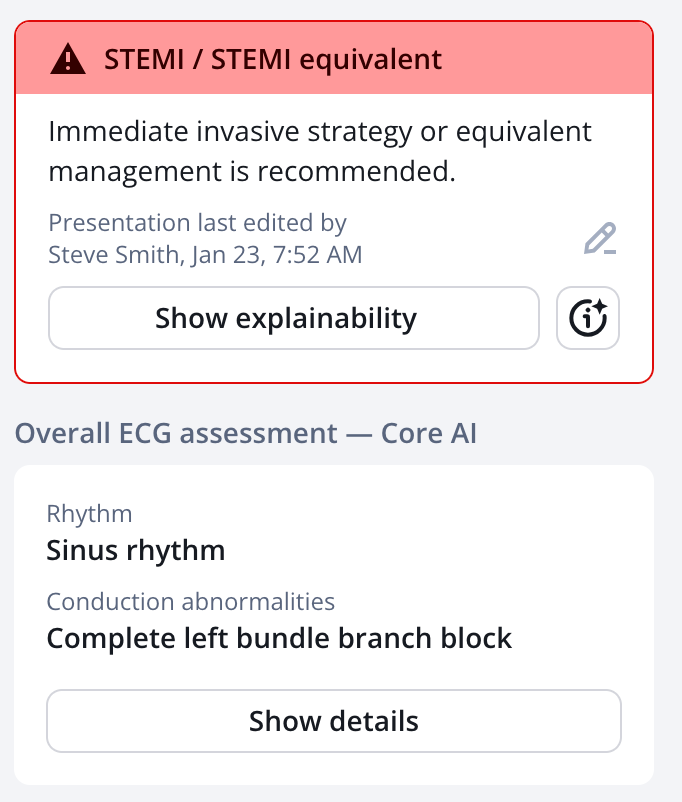Show details of the ECG assessment
The width and height of the screenshot is (682, 802).
click(334, 721)
